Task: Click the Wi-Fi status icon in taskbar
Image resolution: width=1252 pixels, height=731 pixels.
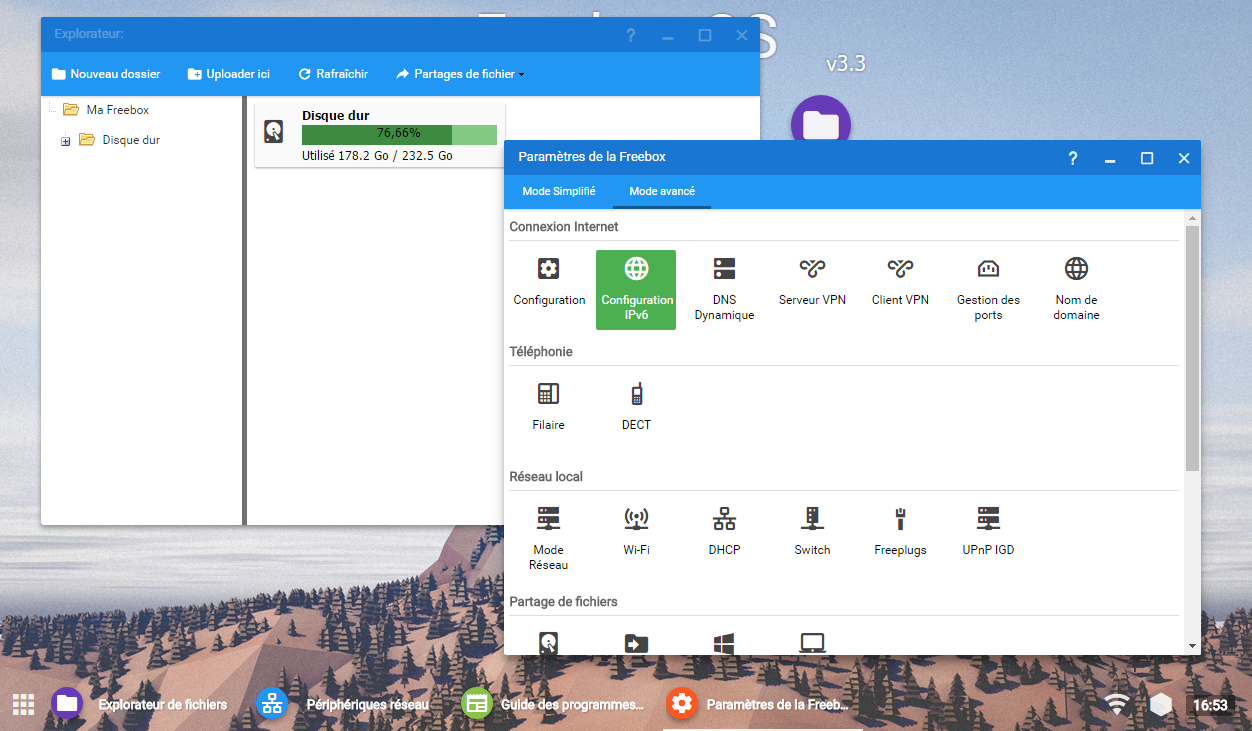Action: click(1116, 704)
